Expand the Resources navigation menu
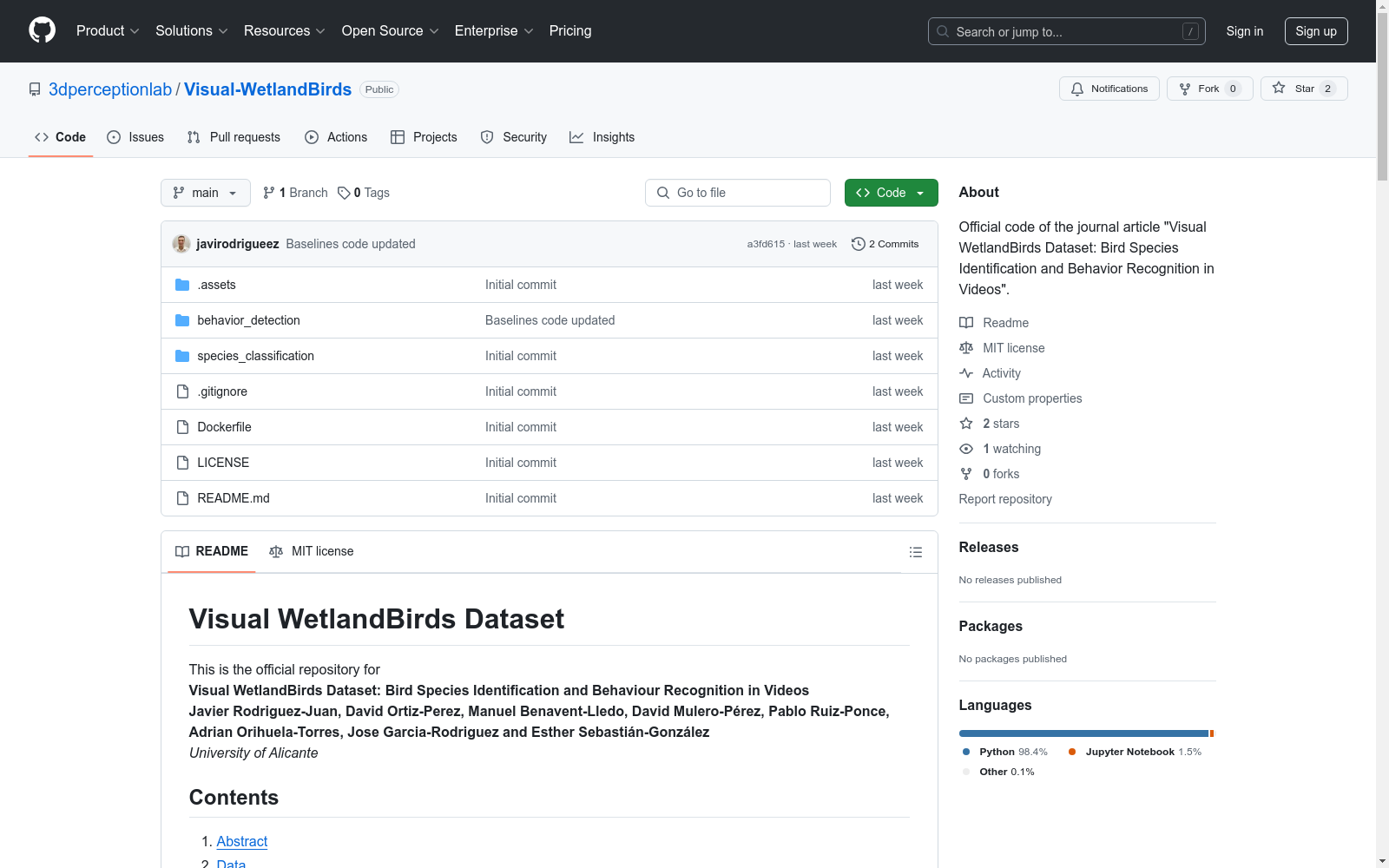 point(285,31)
